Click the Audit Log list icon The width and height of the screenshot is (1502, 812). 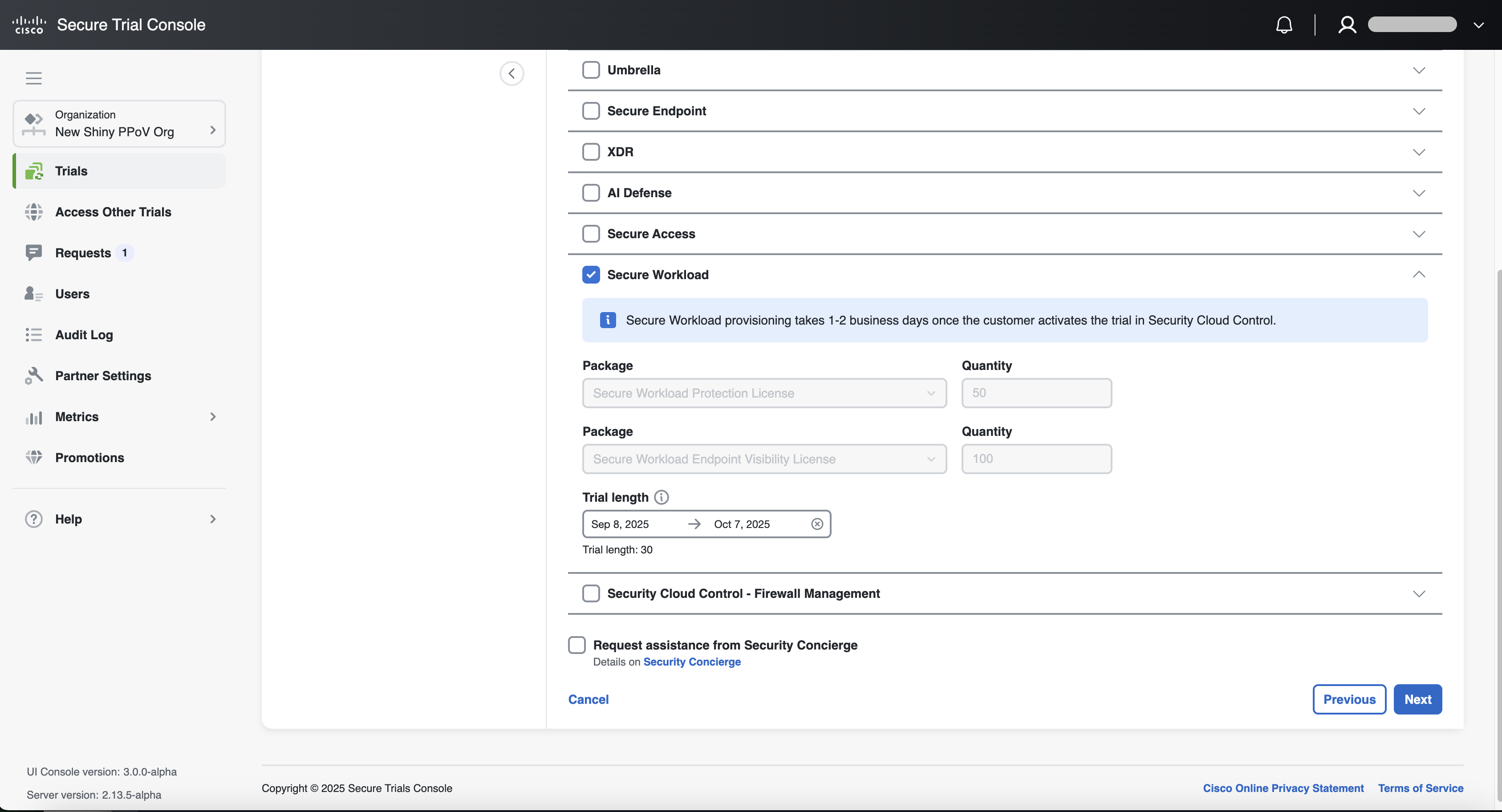[x=34, y=335]
